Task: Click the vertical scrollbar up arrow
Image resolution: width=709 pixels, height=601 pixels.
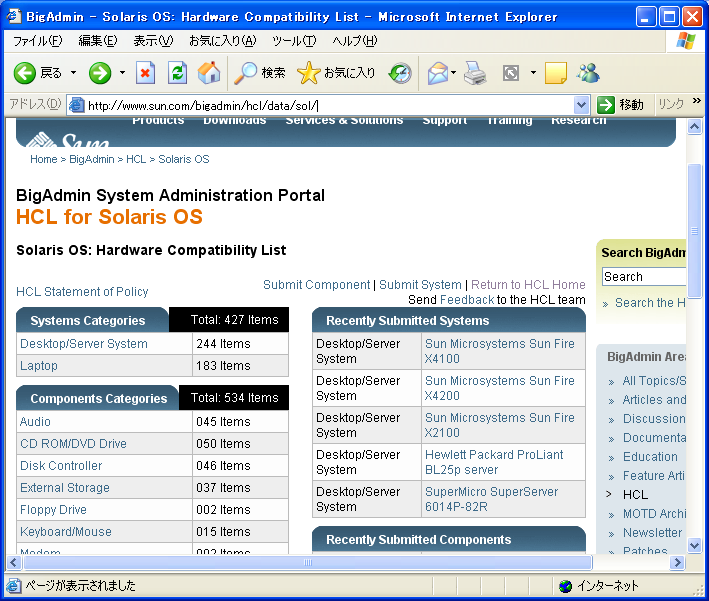Action: pos(695,127)
